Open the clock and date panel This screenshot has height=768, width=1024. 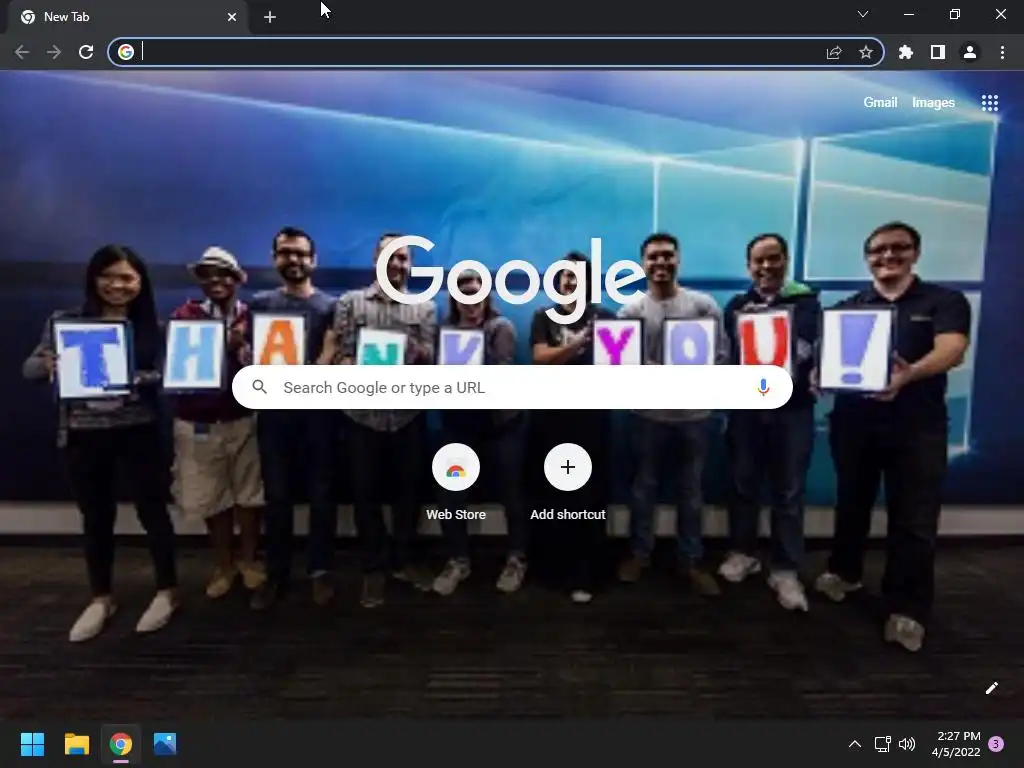point(956,744)
